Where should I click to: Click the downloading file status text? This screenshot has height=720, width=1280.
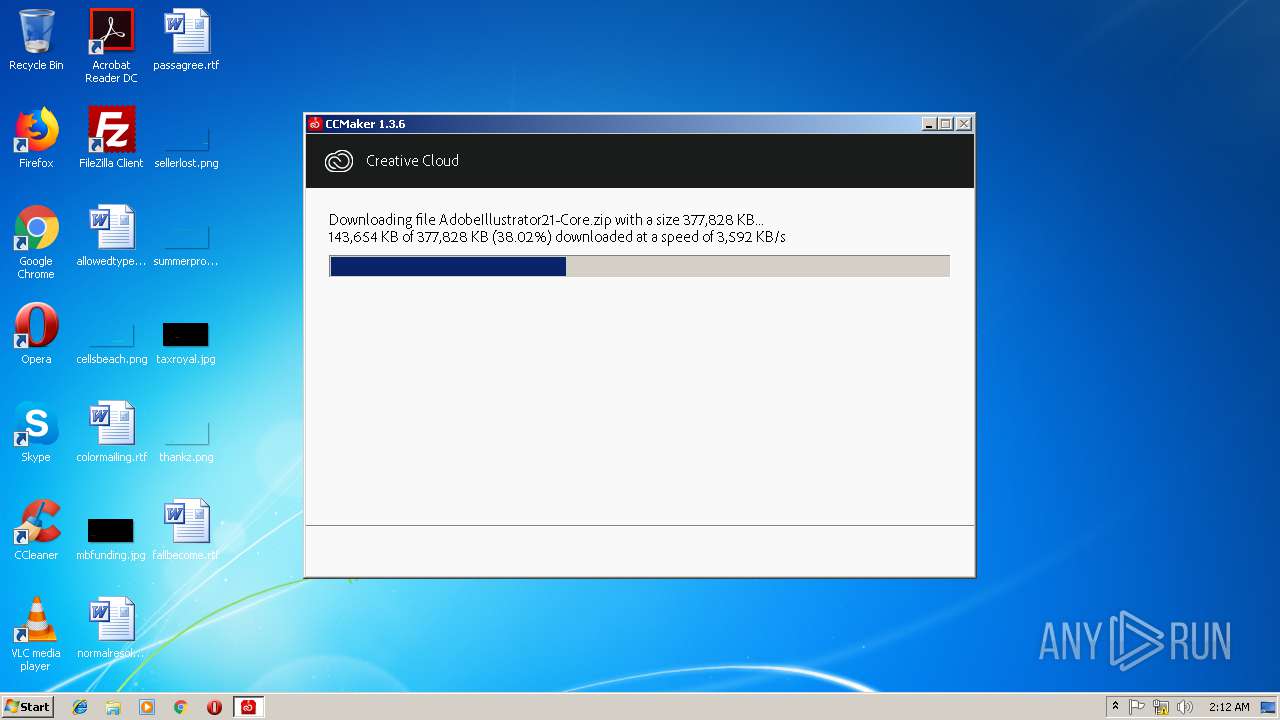click(x=546, y=220)
